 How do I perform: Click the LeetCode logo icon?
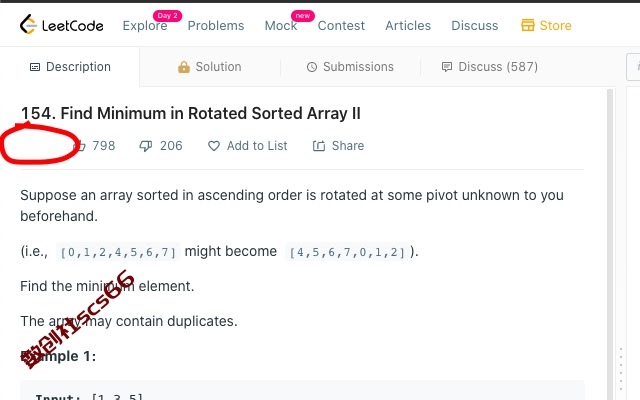28,24
